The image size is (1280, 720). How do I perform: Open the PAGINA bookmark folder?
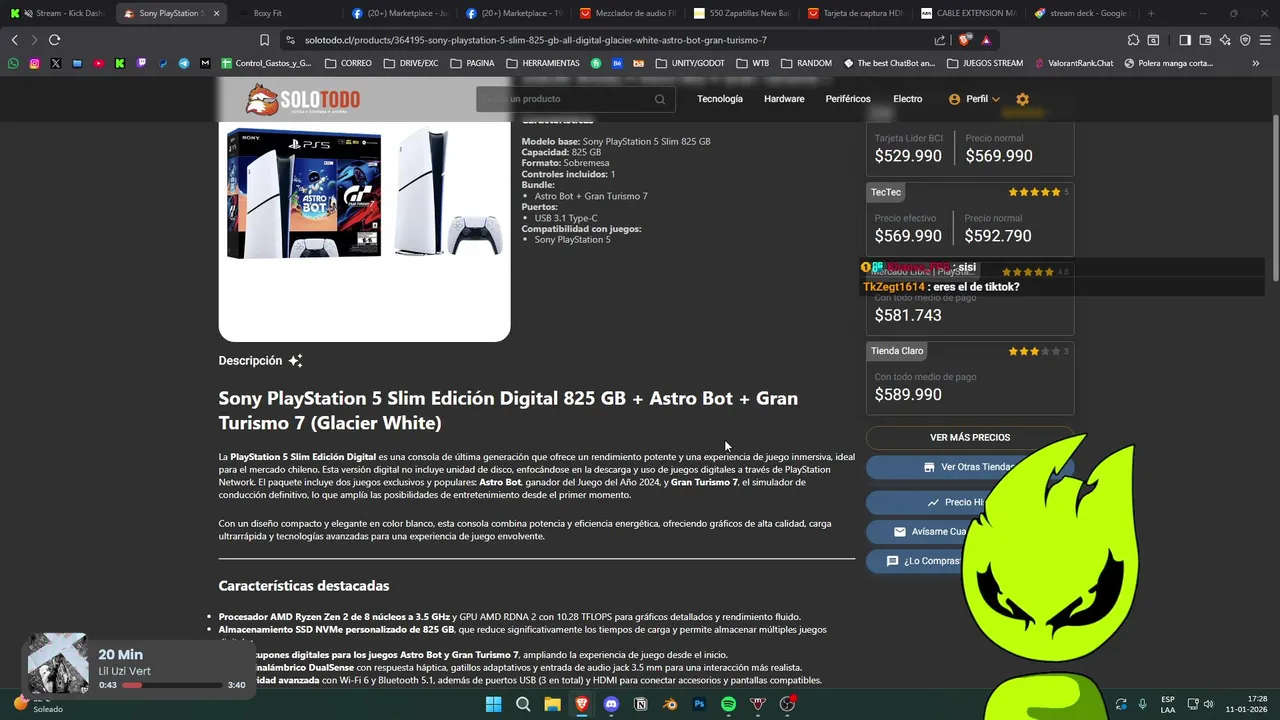(x=472, y=63)
